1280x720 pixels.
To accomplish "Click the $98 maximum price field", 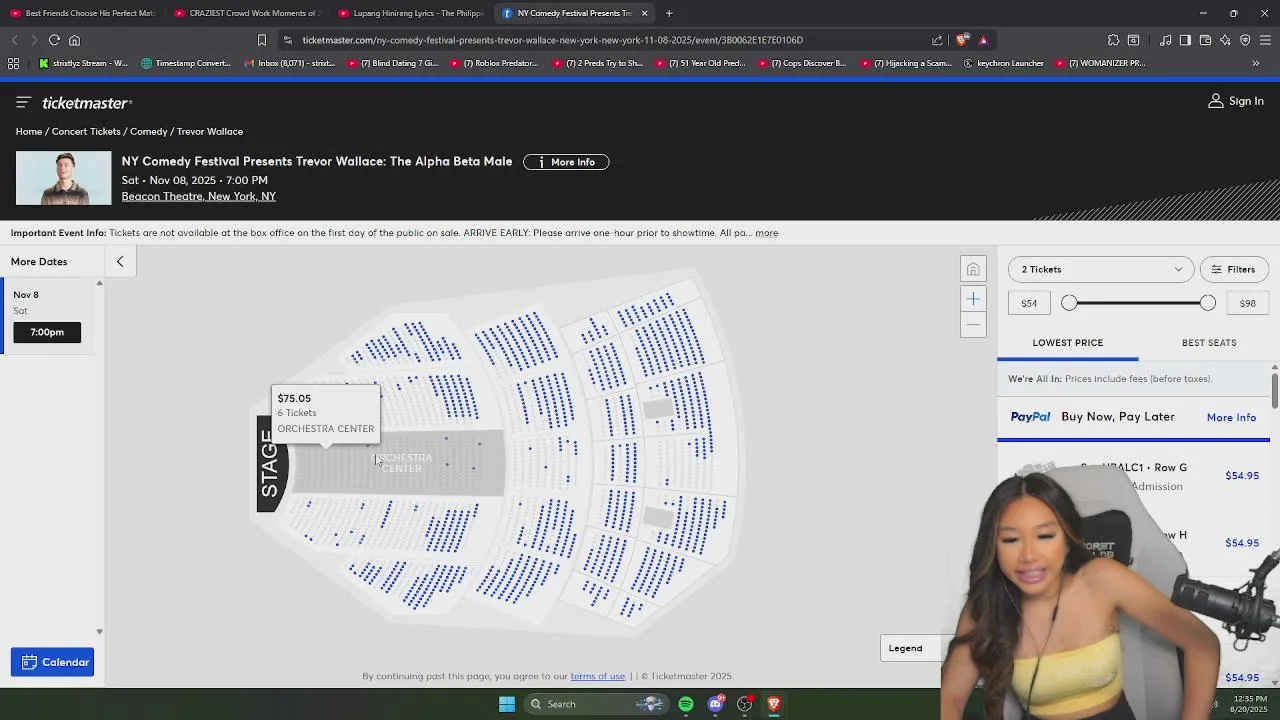I will pyautogui.click(x=1247, y=303).
